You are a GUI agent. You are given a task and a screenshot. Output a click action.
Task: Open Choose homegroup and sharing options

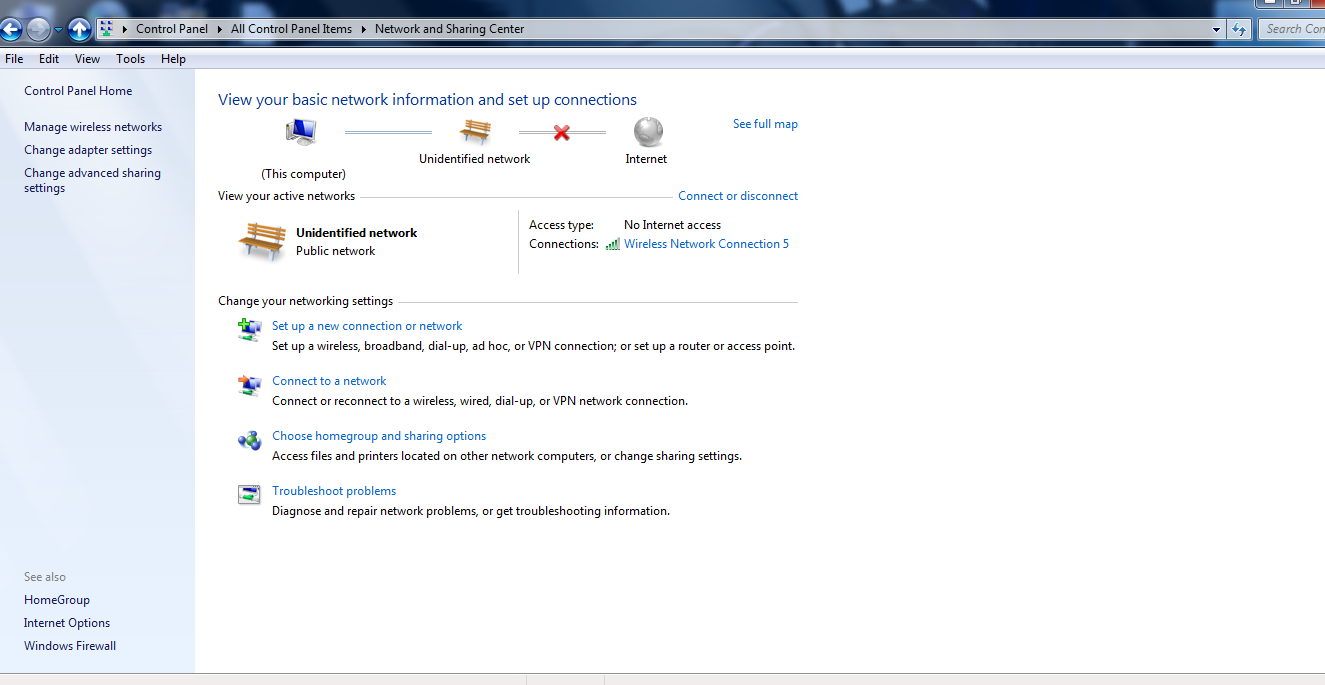(379, 436)
